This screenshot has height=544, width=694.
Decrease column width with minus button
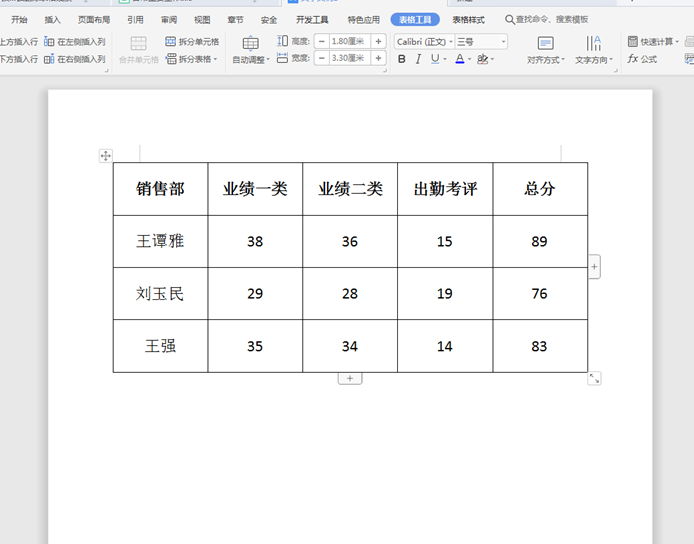click(322, 58)
